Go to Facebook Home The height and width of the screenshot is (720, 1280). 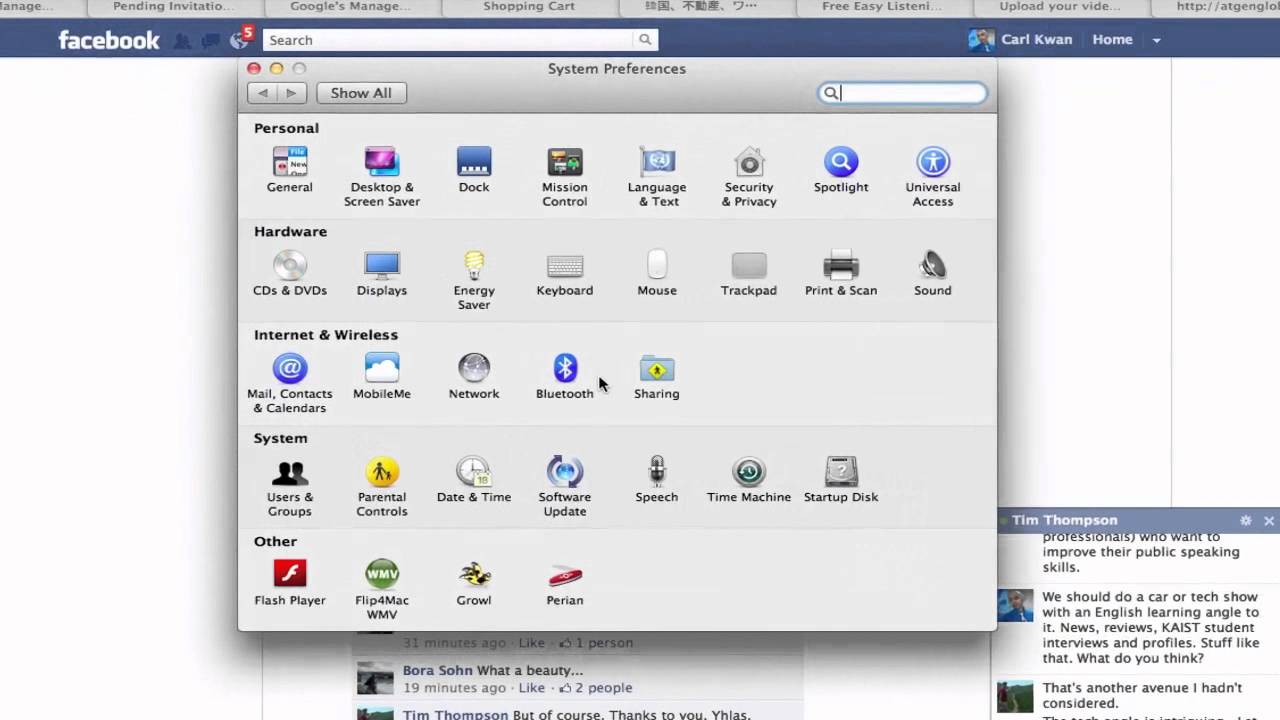1112,40
